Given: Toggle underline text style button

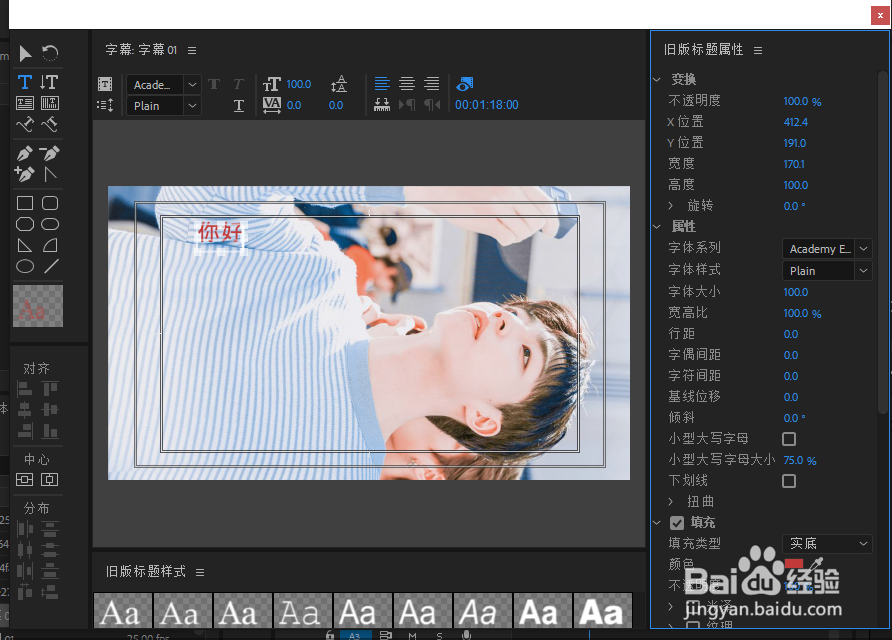Looking at the screenshot, I should (239, 105).
